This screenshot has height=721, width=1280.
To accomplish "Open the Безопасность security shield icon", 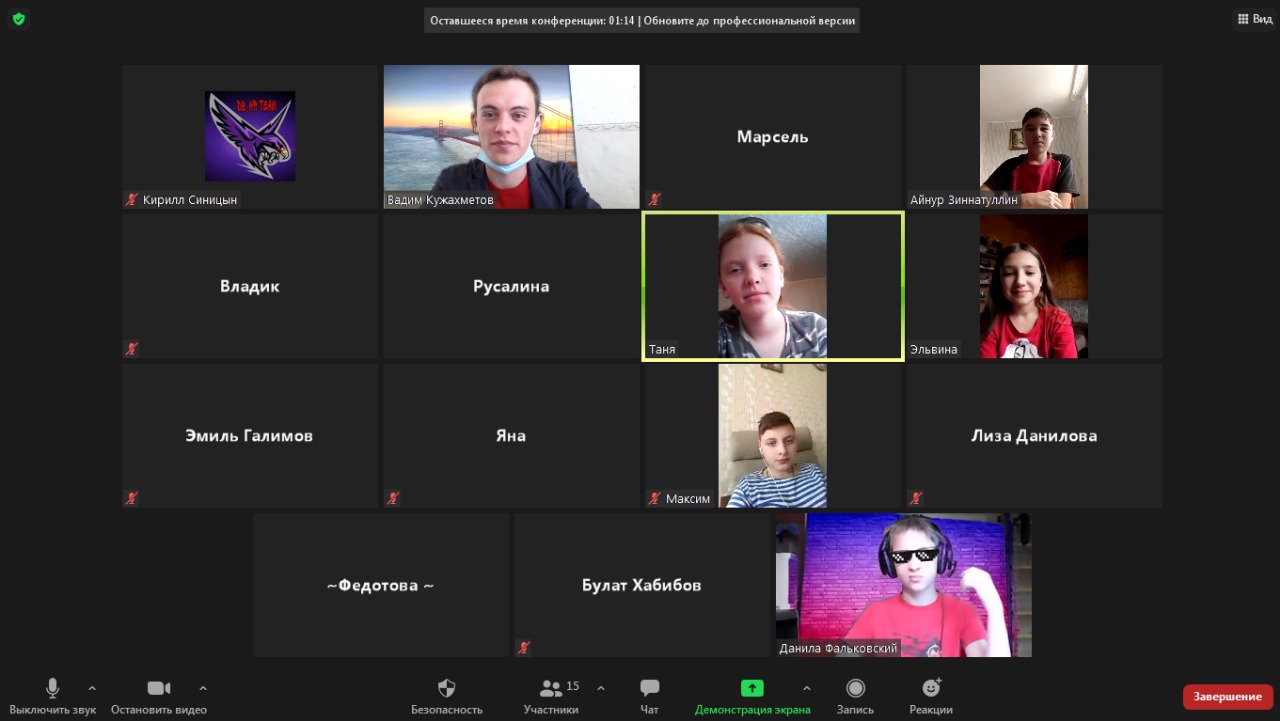I will [x=447, y=689].
